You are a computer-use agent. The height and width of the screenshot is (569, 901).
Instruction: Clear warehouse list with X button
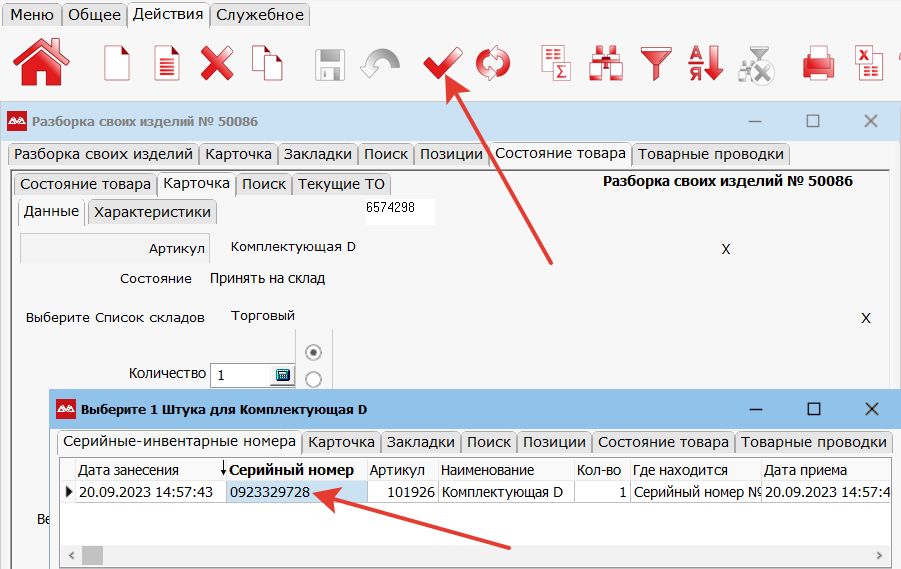866,318
